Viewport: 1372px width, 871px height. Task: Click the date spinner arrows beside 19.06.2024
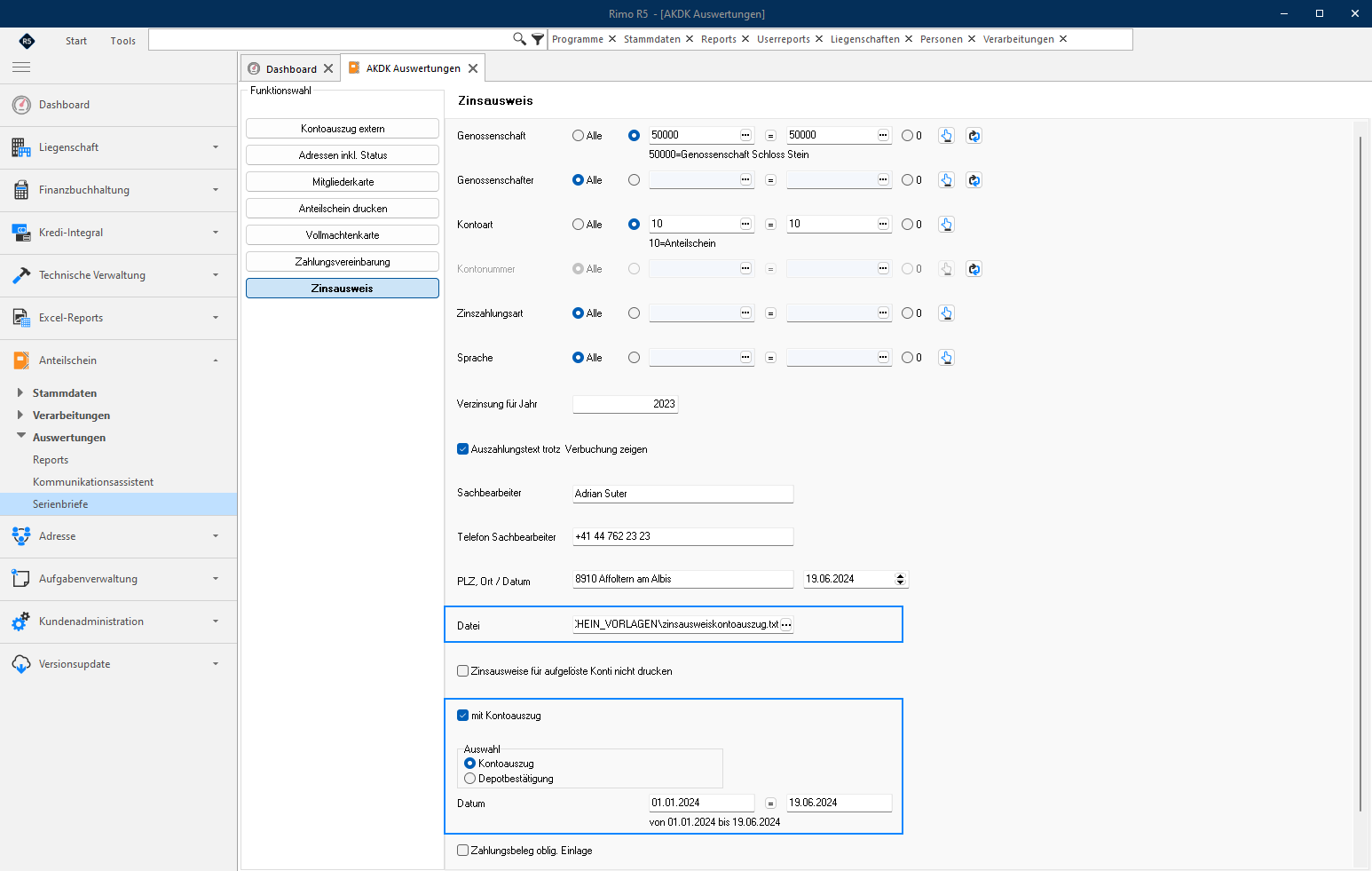(901, 580)
